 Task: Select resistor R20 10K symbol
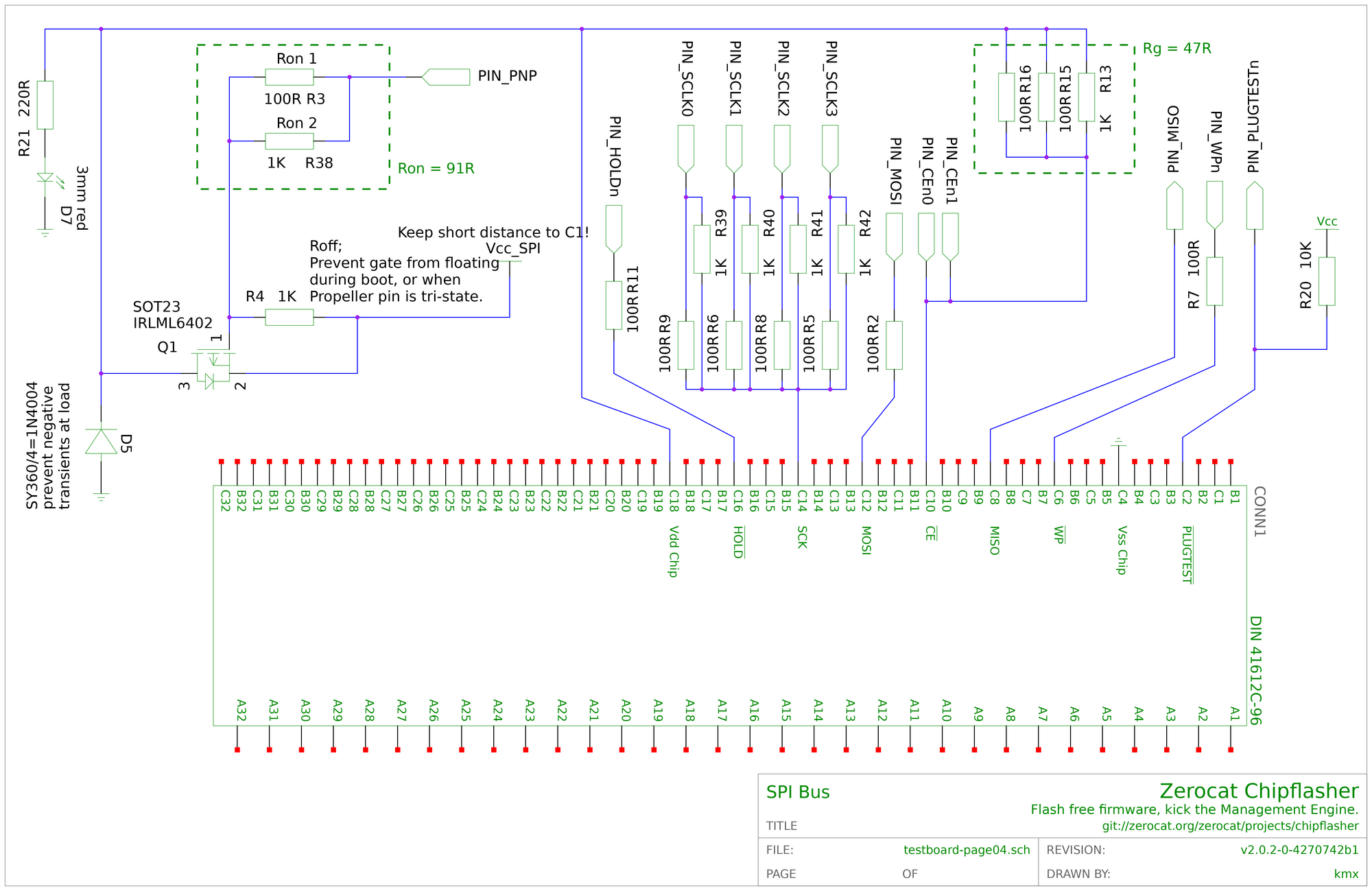pos(1327,281)
